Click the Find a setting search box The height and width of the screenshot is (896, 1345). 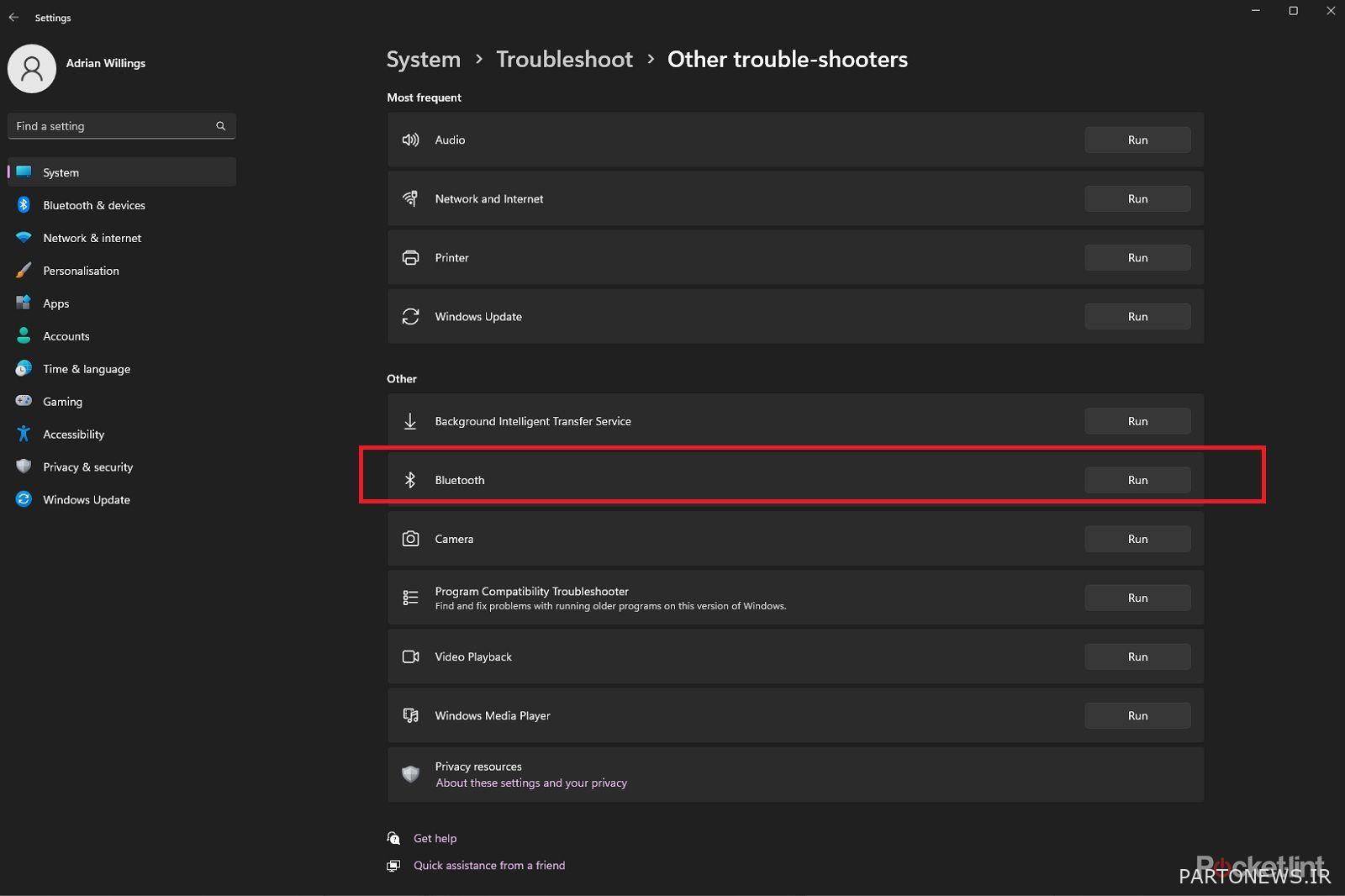pyautogui.click(x=122, y=126)
